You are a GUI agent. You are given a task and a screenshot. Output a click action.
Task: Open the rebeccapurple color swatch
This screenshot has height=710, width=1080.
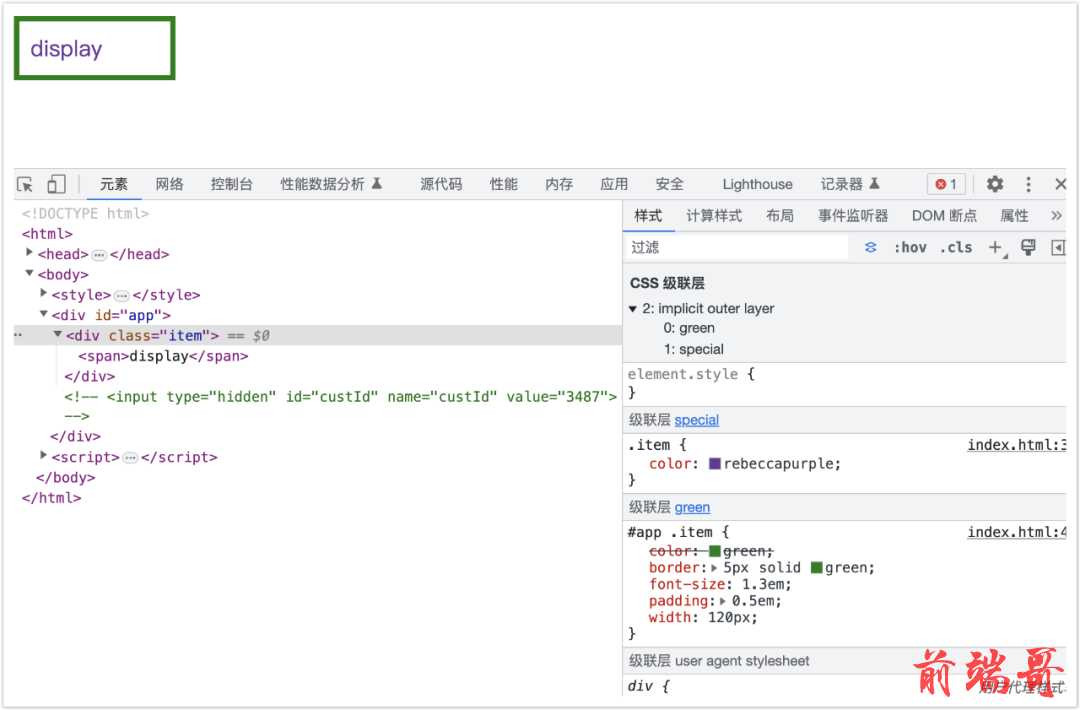(x=714, y=463)
